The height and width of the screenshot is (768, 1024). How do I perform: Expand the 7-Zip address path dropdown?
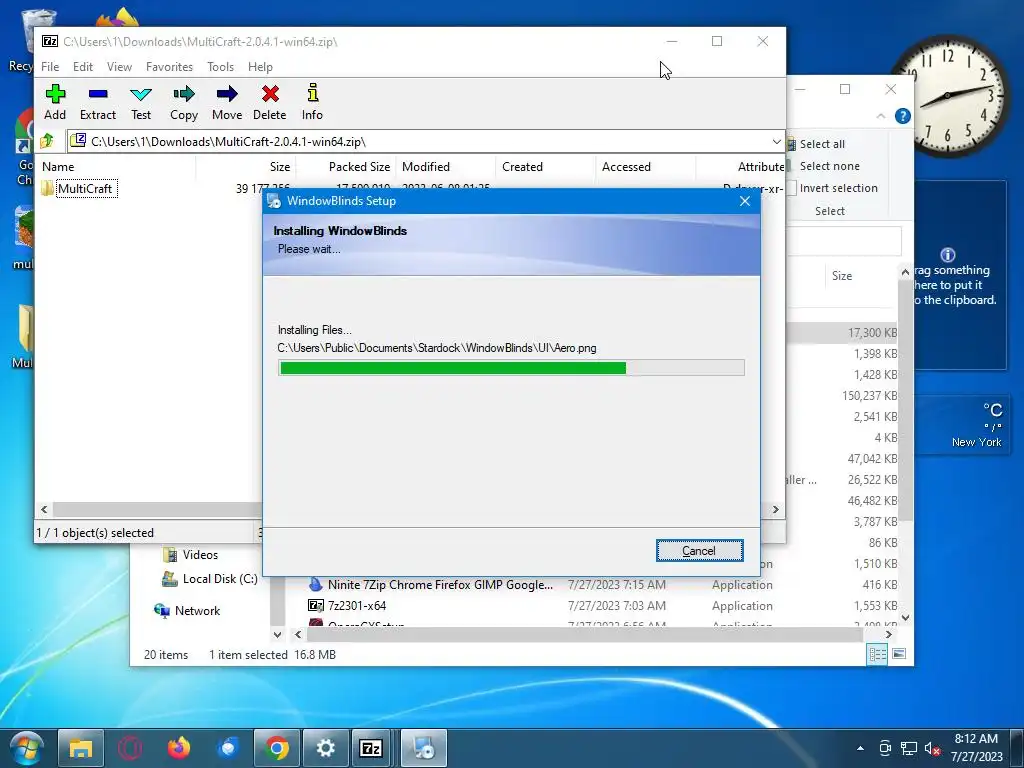[x=776, y=141]
